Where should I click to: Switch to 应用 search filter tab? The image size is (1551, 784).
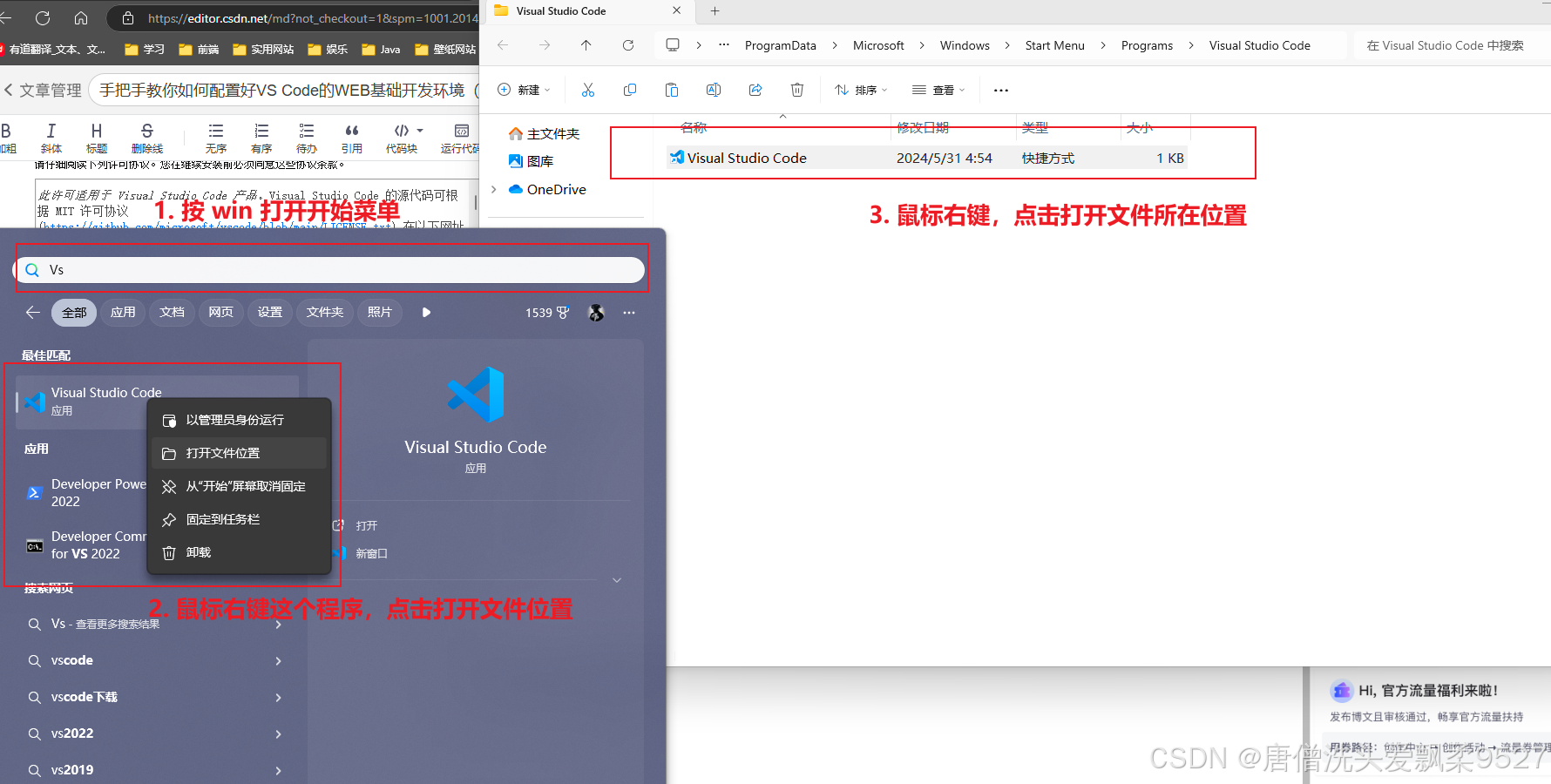point(123,312)
